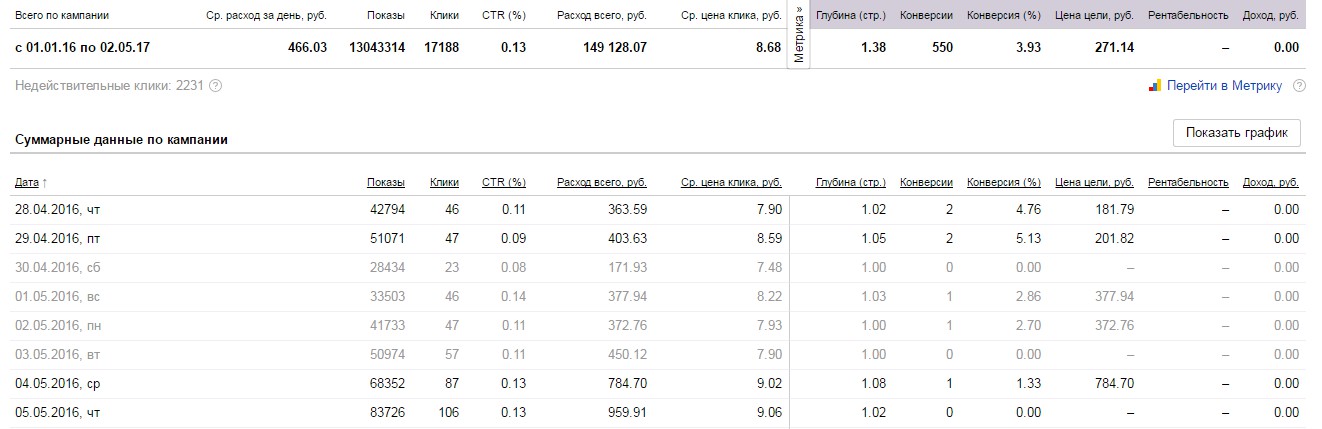The width and height of the screenshot is (1322, 429).
Task: Sort table by Показы column header
Action: [x=385, y=182]
